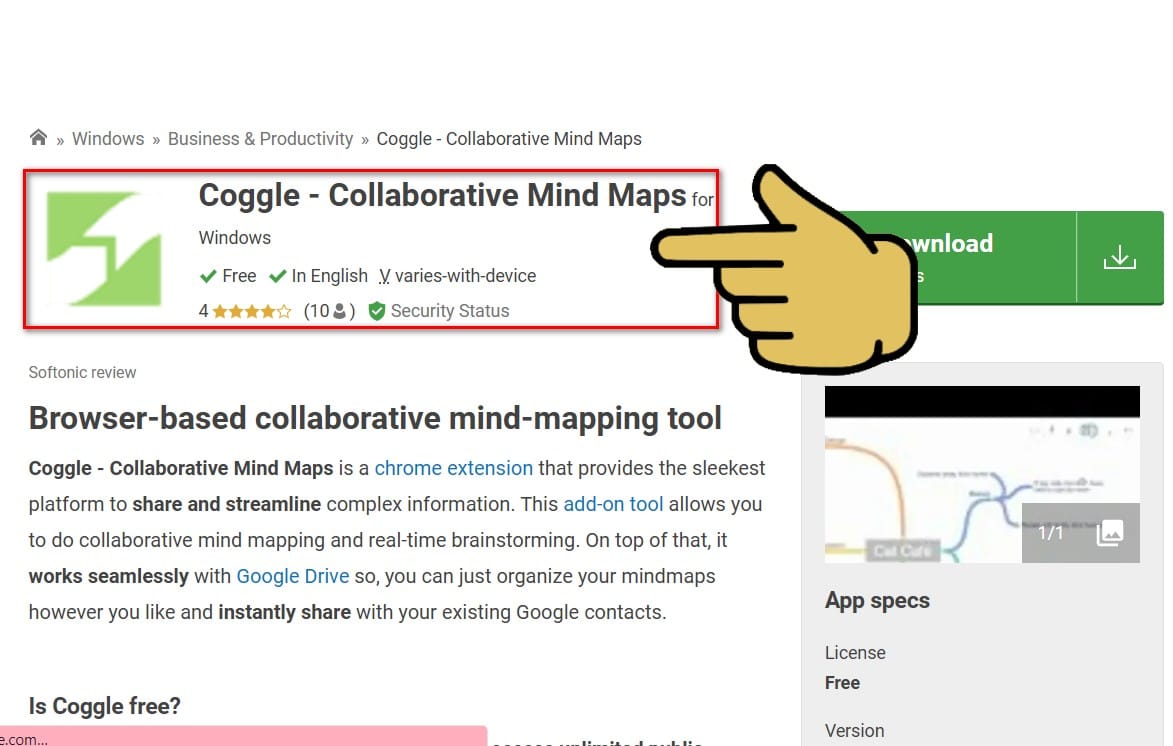Click the varies-with-device version label

tap(465, 276)
